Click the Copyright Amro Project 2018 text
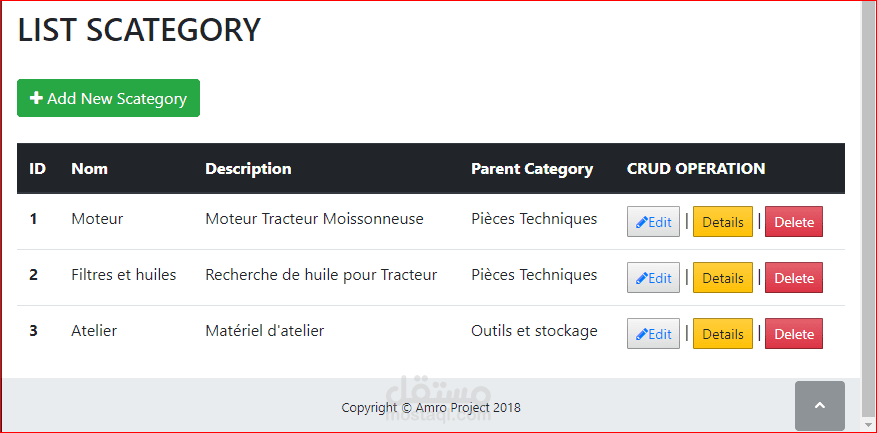877x433 pixels. tap(430, 407)
